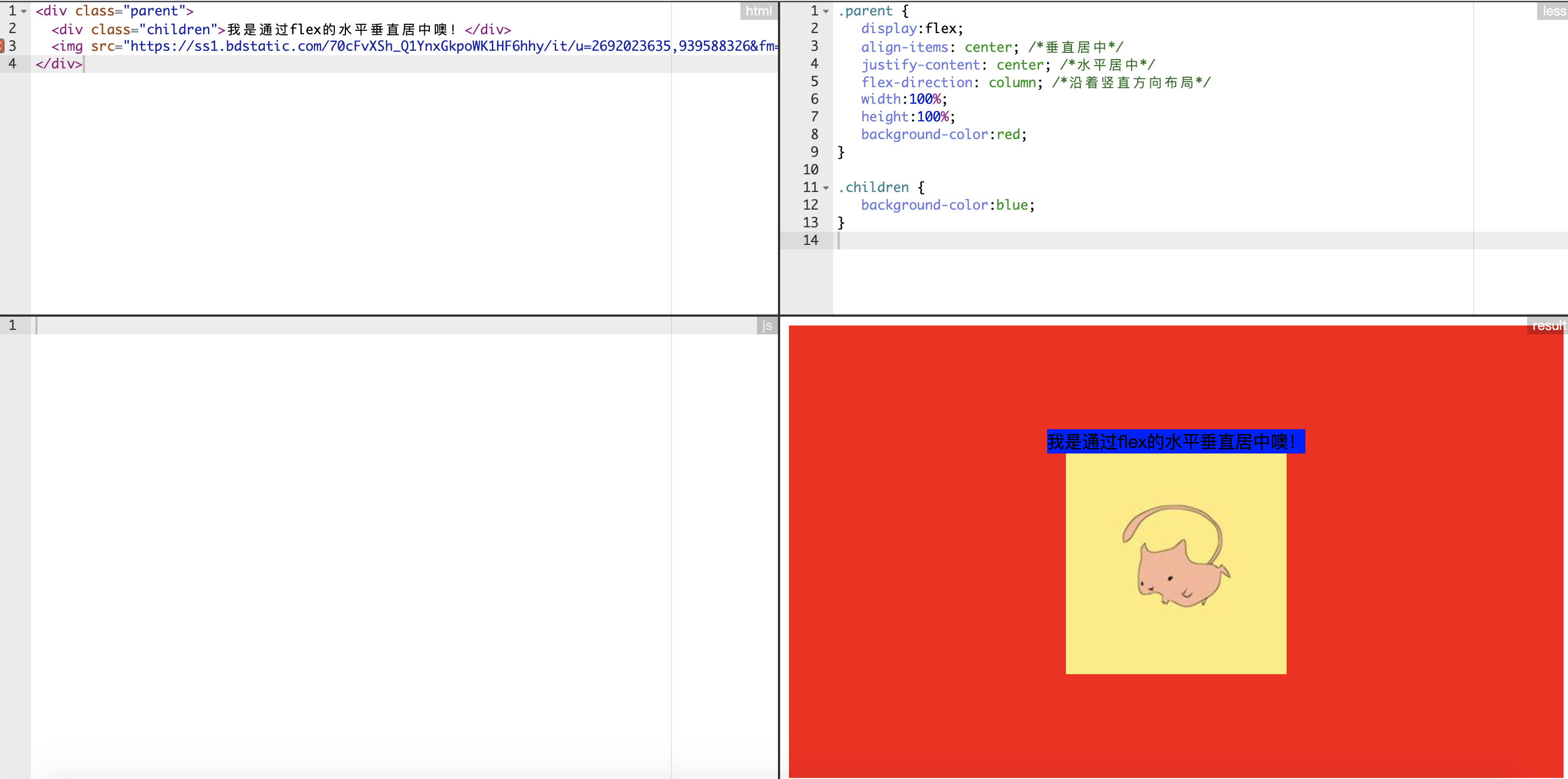Collapse the .parent rule fold arrow
1568x779 pixels.
click(826, 12)
